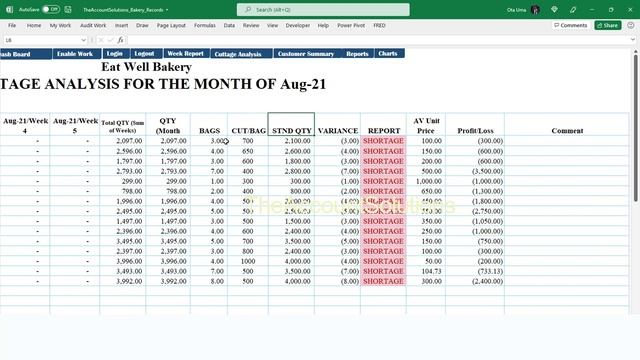Select the Profit/Loss column header
This screenshot has width=640, height=360.
tap(475, 124)
